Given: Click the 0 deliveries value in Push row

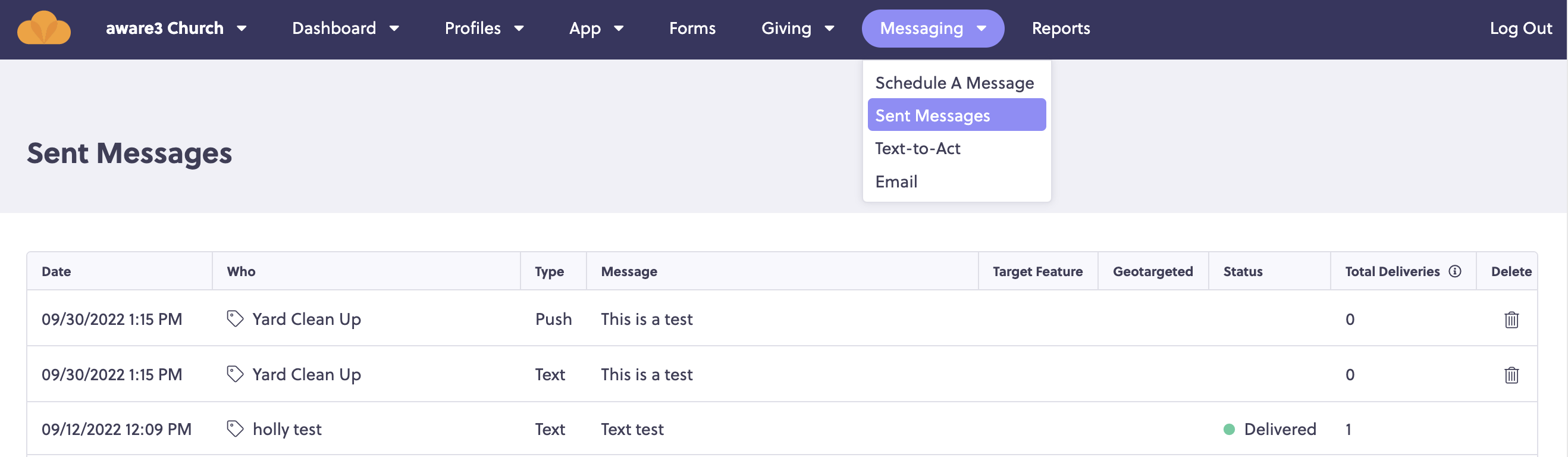Looking at the screenshot, I should point(1350,320).
